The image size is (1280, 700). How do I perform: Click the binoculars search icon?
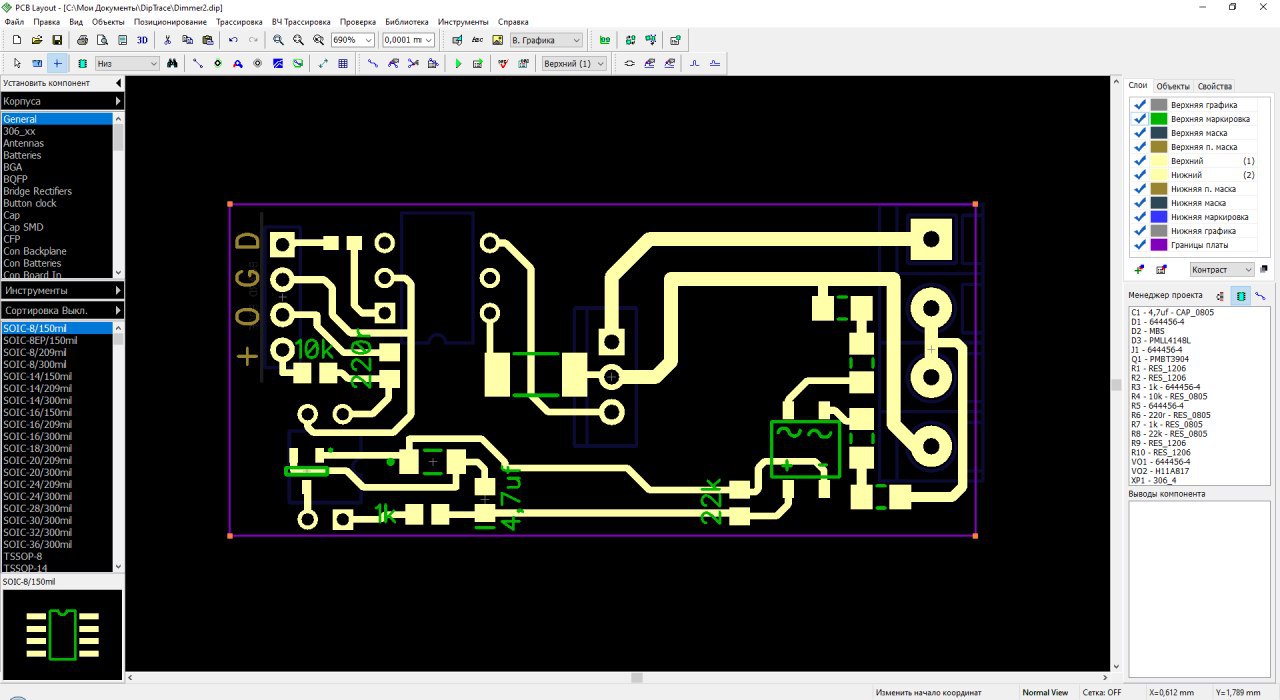tap(172, 63)
